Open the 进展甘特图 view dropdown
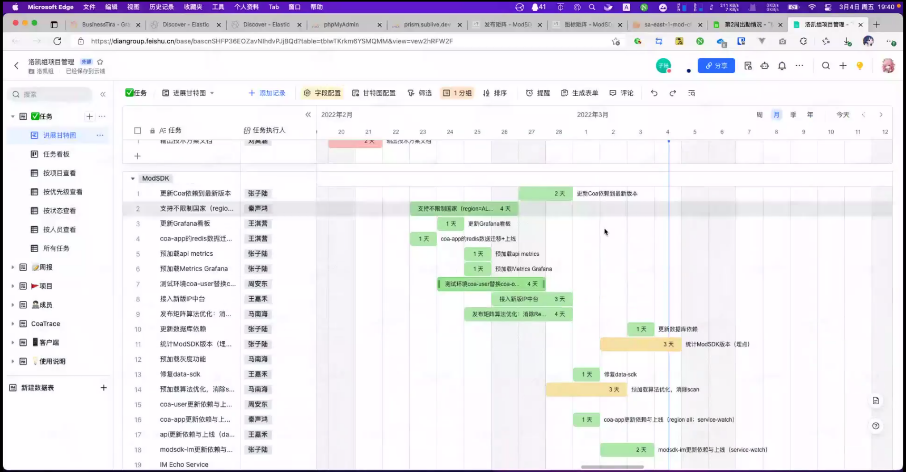 192,93
